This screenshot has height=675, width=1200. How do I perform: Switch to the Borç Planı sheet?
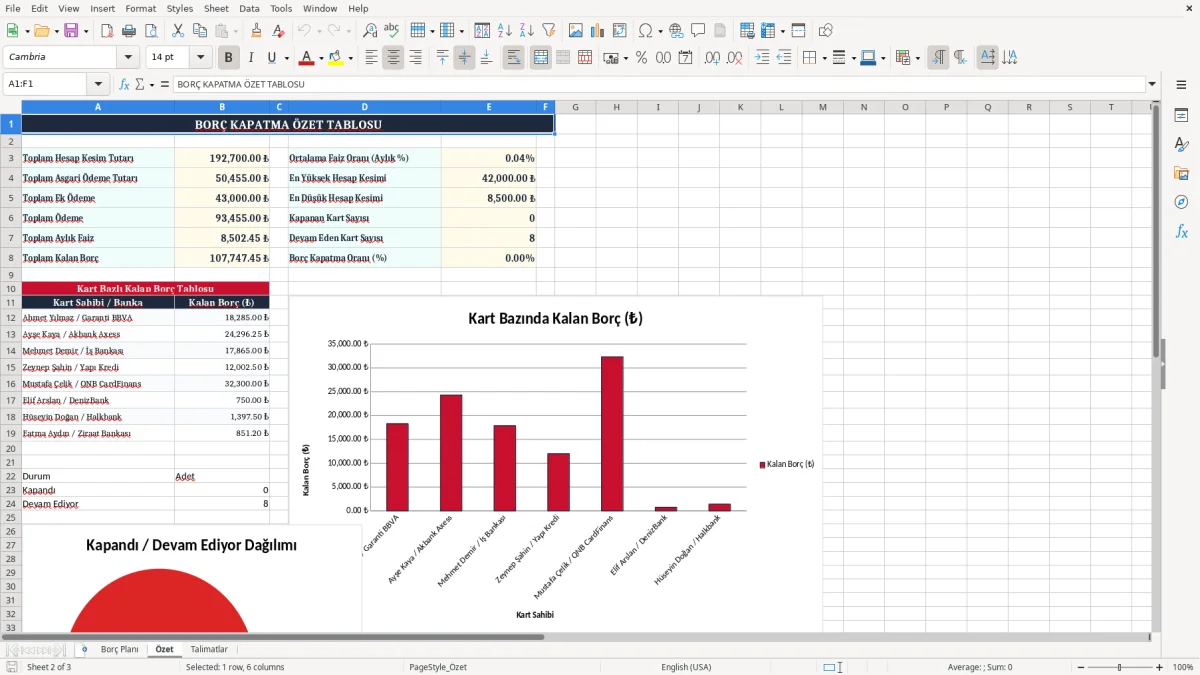click(119, 649)
